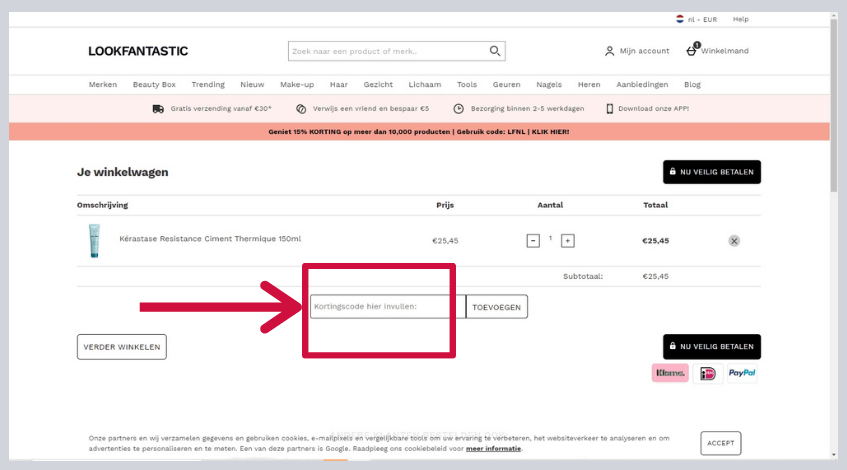This screenshot has width=847, height=470.
Task: Click the search magnifier icon
Action: (494, 51)
